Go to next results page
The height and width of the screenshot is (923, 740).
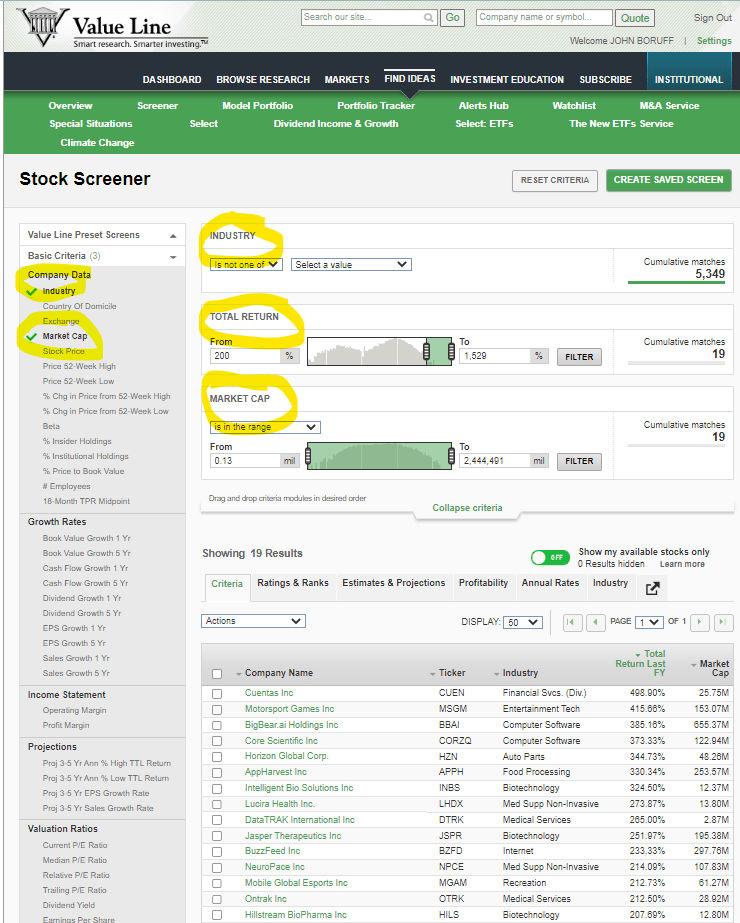point(701,622)
